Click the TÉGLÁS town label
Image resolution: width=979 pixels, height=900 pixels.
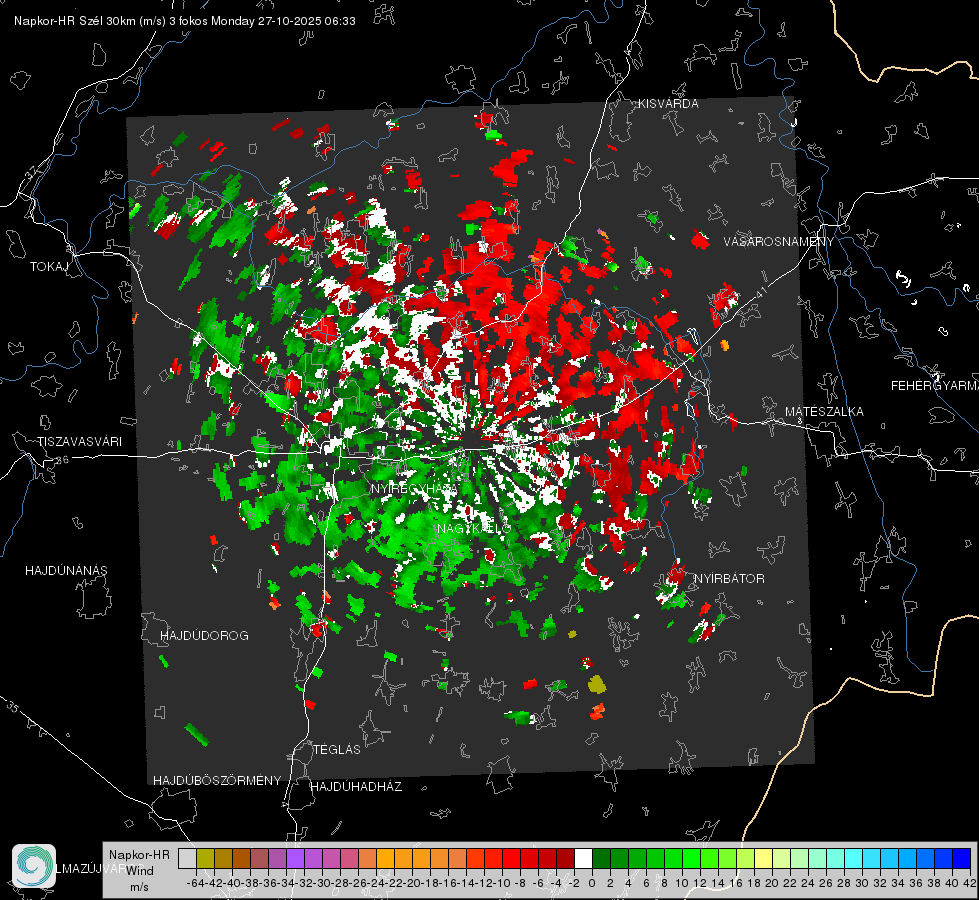pos(337,750)
